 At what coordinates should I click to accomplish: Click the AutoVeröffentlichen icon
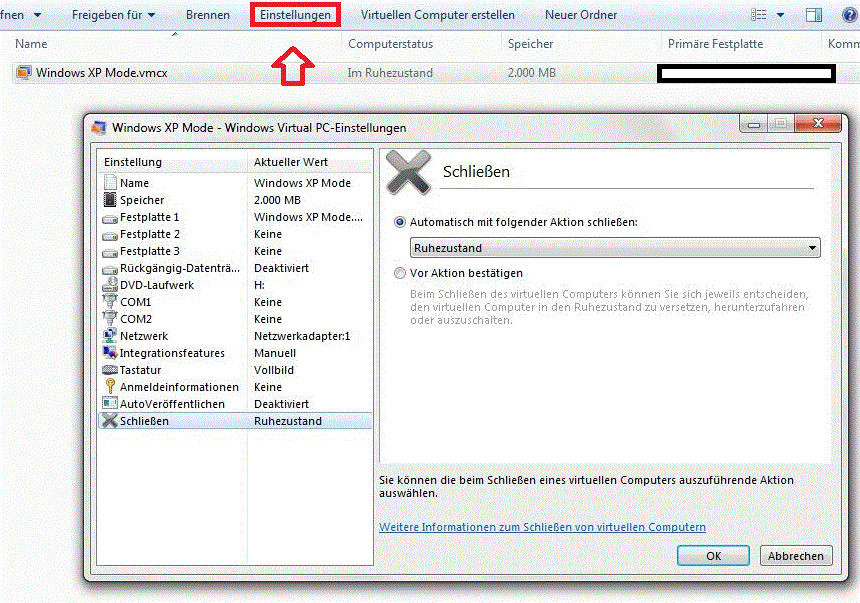(x=110, y=403)
